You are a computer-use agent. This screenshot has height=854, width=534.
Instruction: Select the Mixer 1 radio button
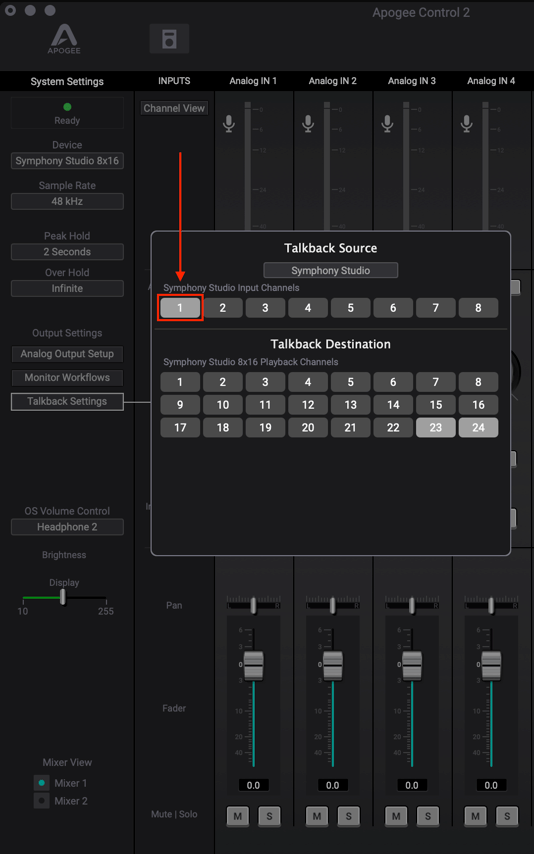click(41, 783)
